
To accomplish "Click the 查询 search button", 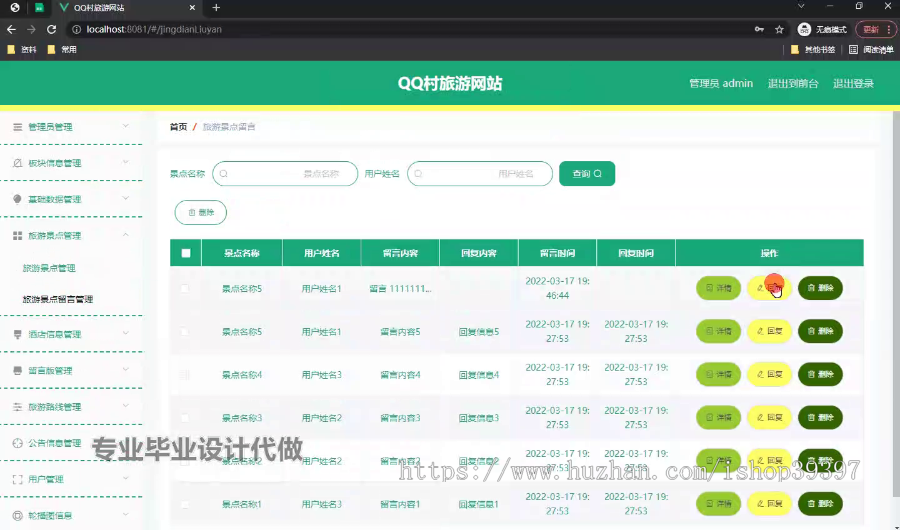I will pos(587,173).
